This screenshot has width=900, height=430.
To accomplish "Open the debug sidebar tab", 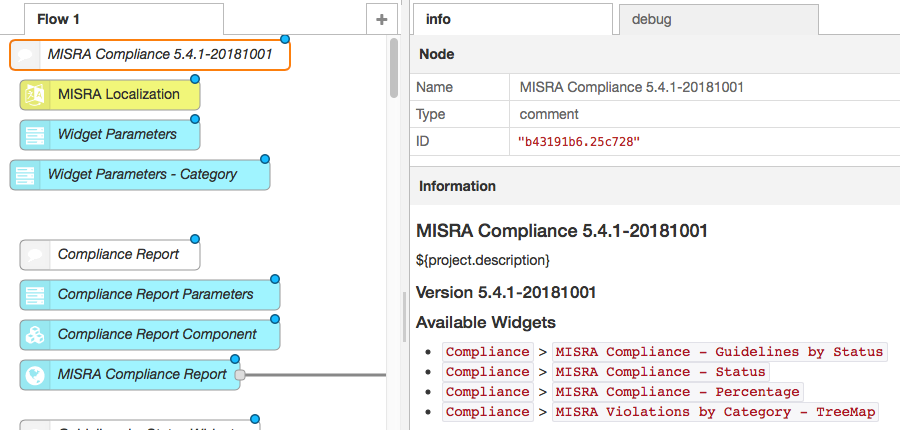I will click(719, 20).
